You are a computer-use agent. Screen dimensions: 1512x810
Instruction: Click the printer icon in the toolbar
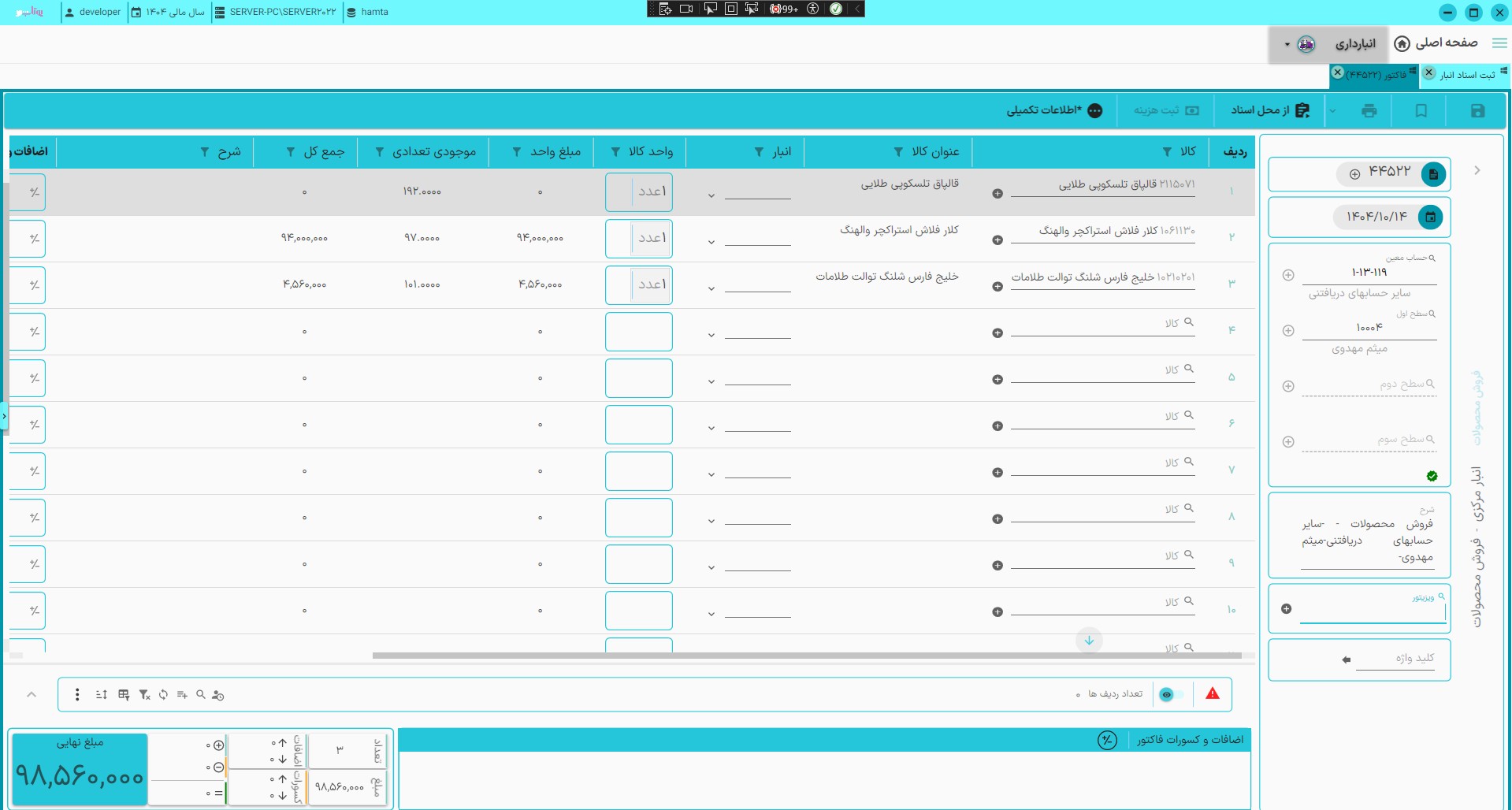click(x=1369, y=111)
